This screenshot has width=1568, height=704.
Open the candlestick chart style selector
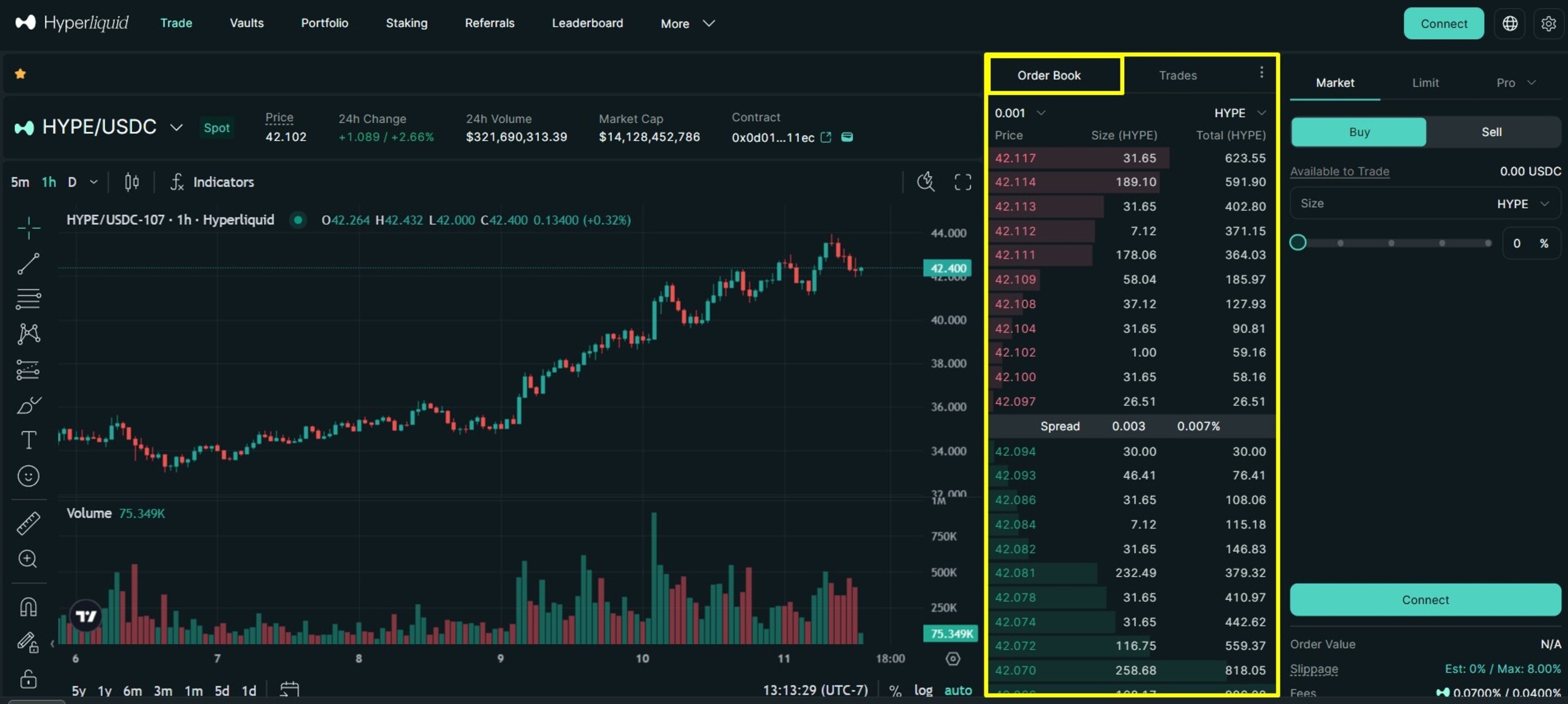131,182
